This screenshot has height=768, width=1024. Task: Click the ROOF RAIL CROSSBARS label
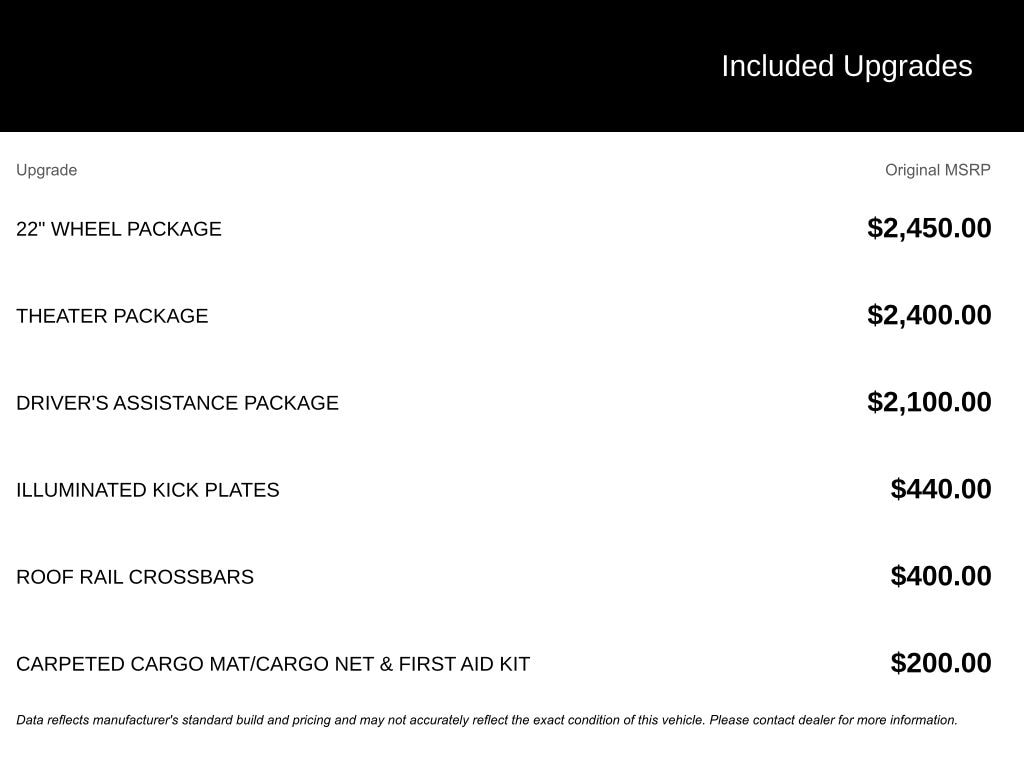click(135, 577)
